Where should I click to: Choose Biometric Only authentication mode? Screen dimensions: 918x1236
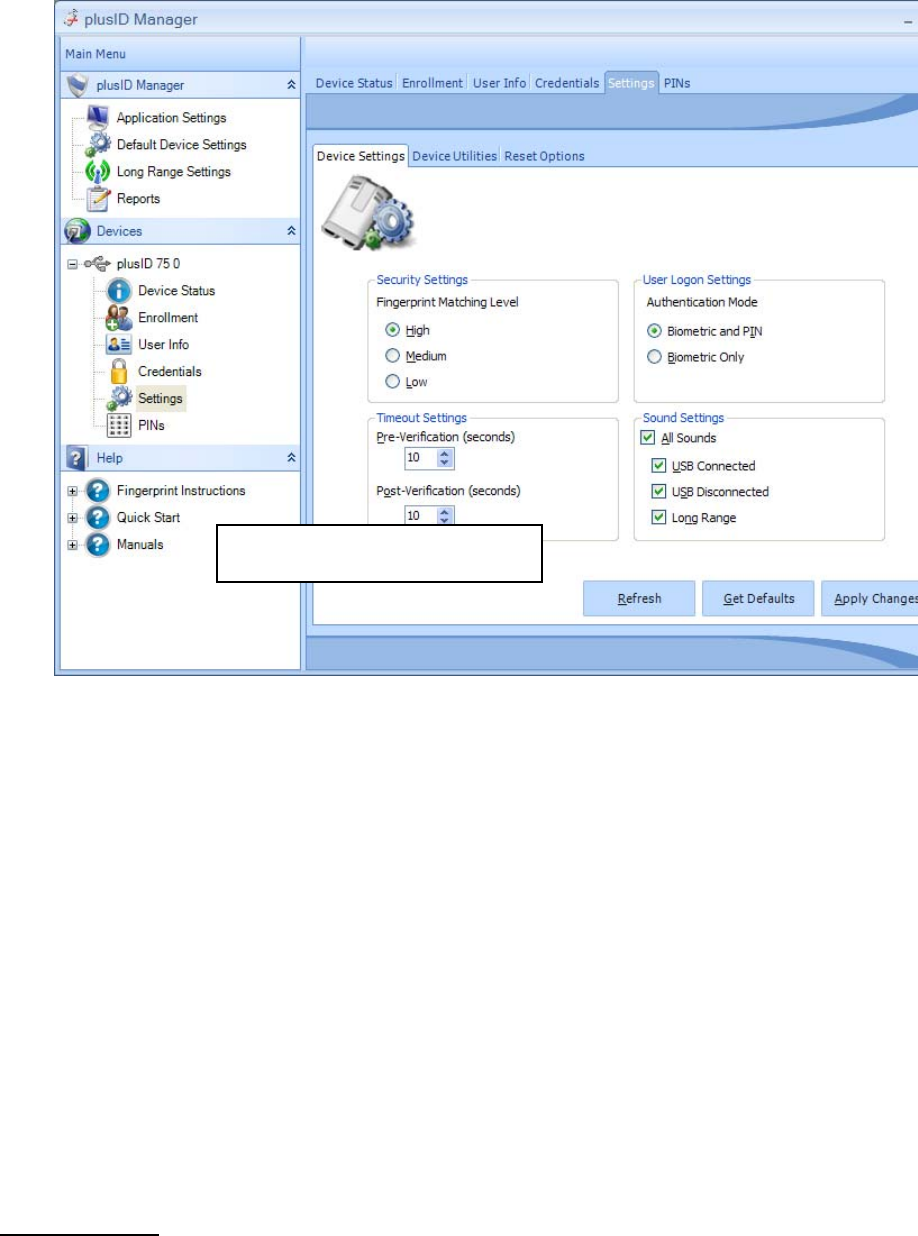click(655, 357)
